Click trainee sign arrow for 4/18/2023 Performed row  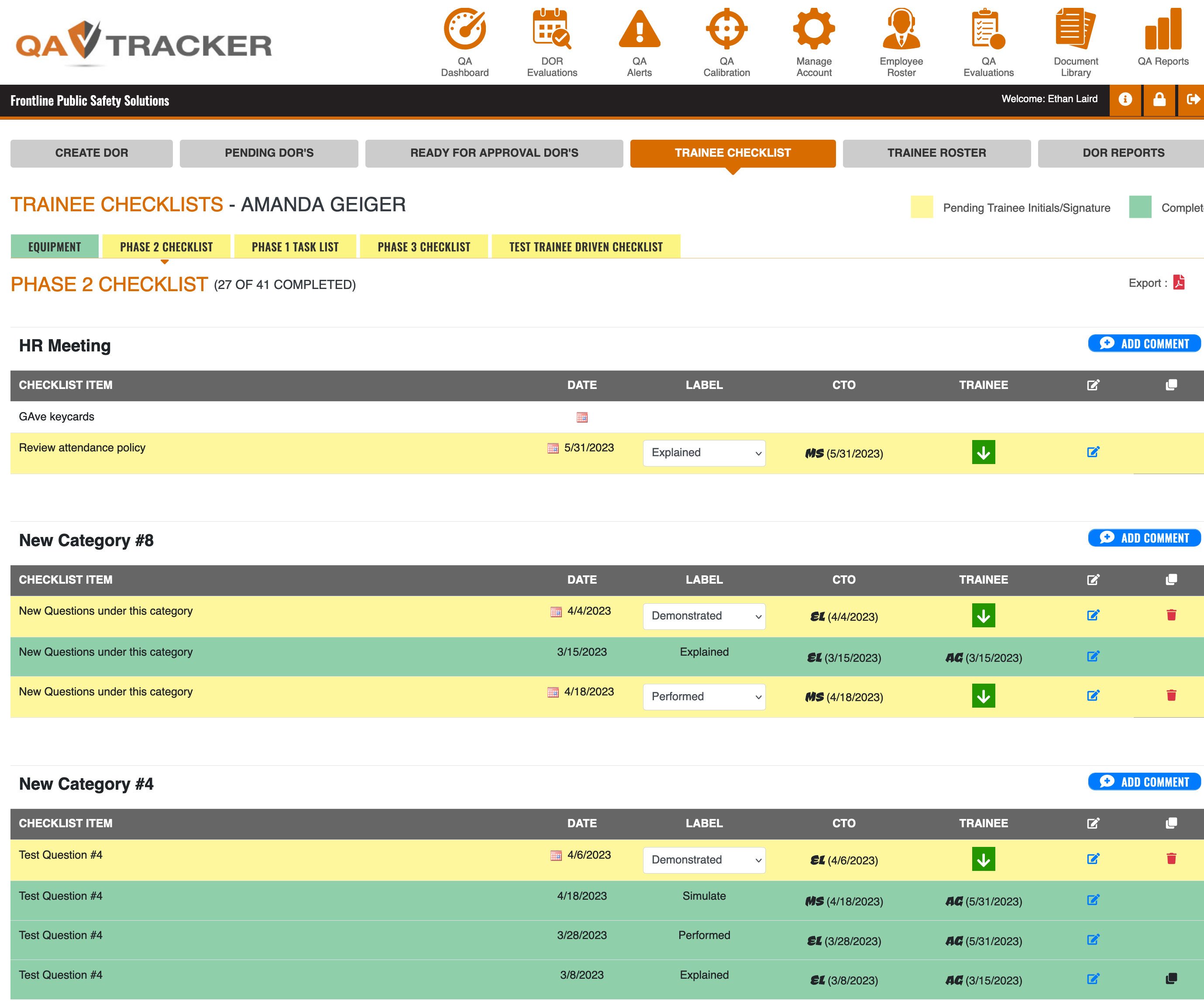[x=983, y=696]
